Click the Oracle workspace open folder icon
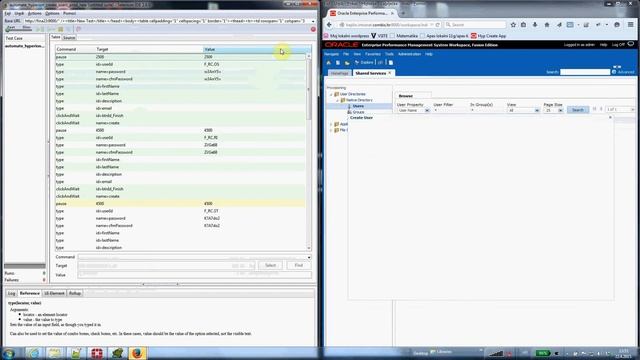 [x=347, y=62]
